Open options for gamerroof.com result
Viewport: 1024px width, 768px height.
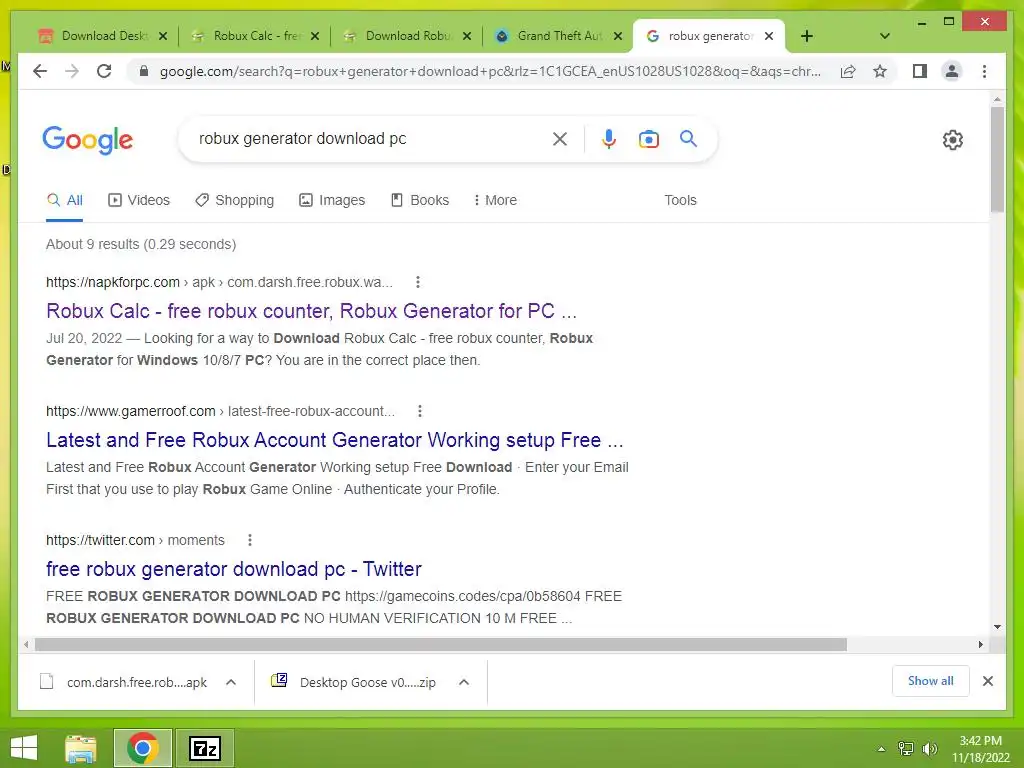pos(420,411)
